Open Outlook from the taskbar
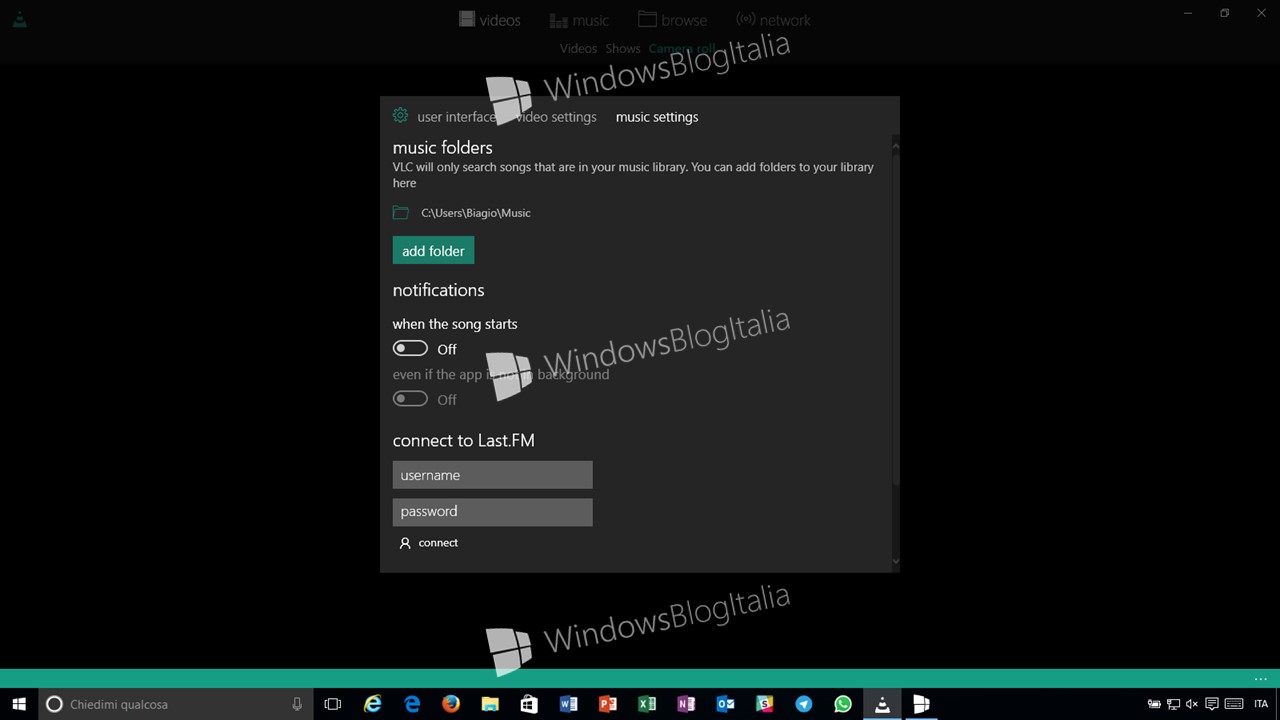1280x720 pixels. point(725,704)
